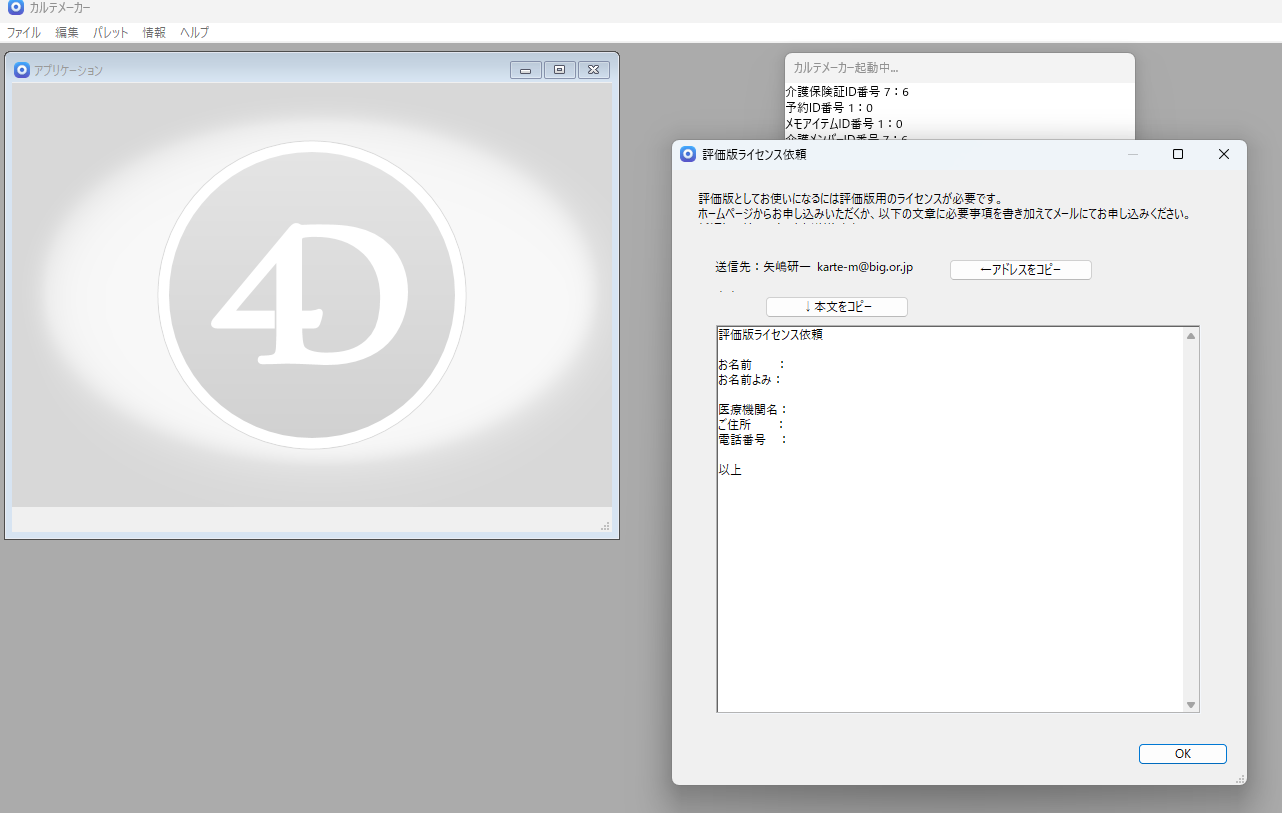Open the パレット menu
Image resolution: width=1282 pixels, height=813 pixels.
[111, 32]
